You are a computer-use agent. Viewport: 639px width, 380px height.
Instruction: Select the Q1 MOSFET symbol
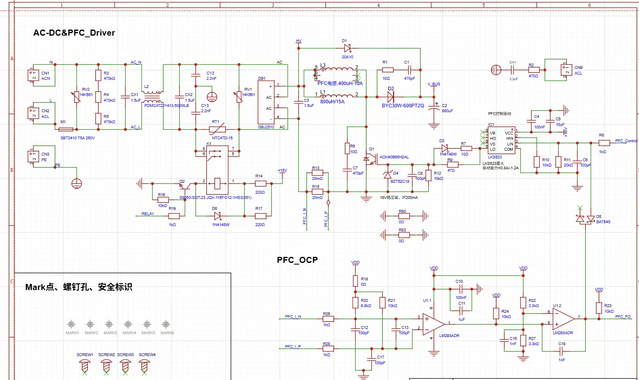click(370, 158)
